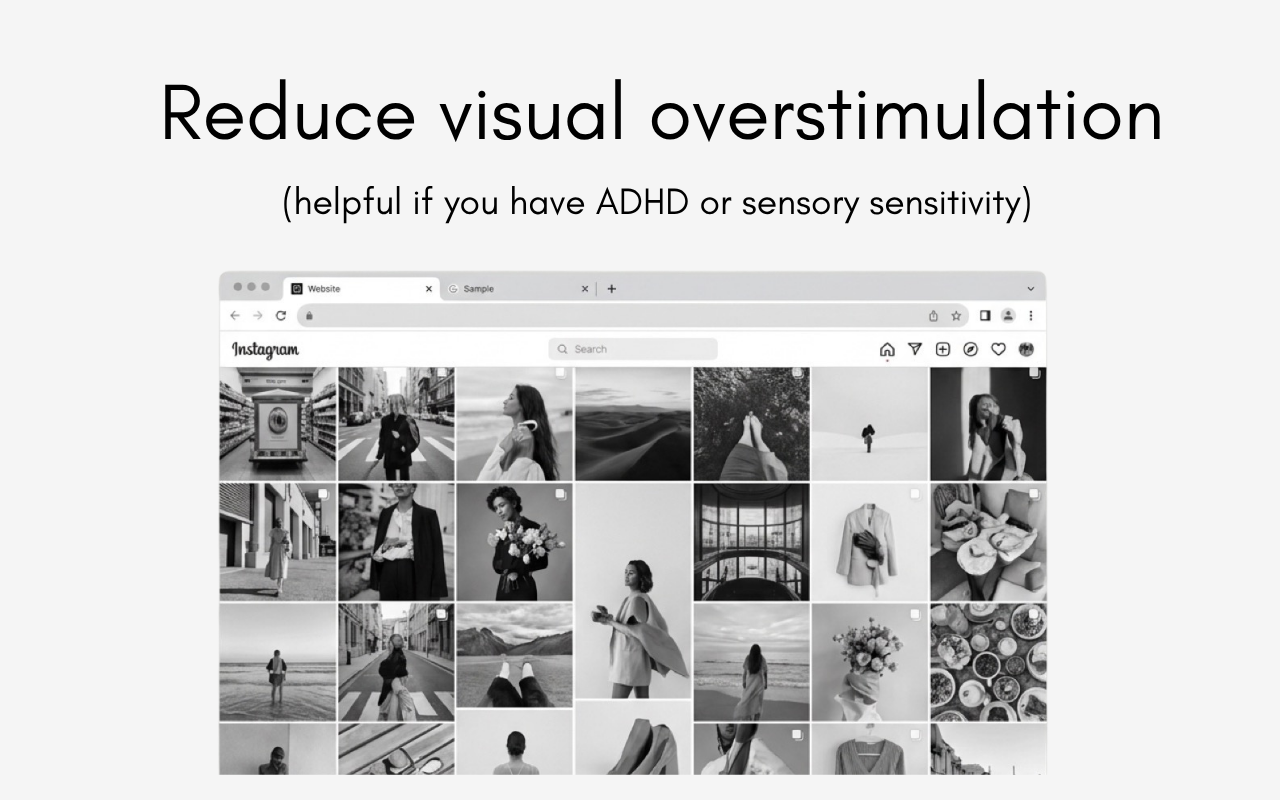Open Instagram direct messages paper plane icon

pos(915,349)
